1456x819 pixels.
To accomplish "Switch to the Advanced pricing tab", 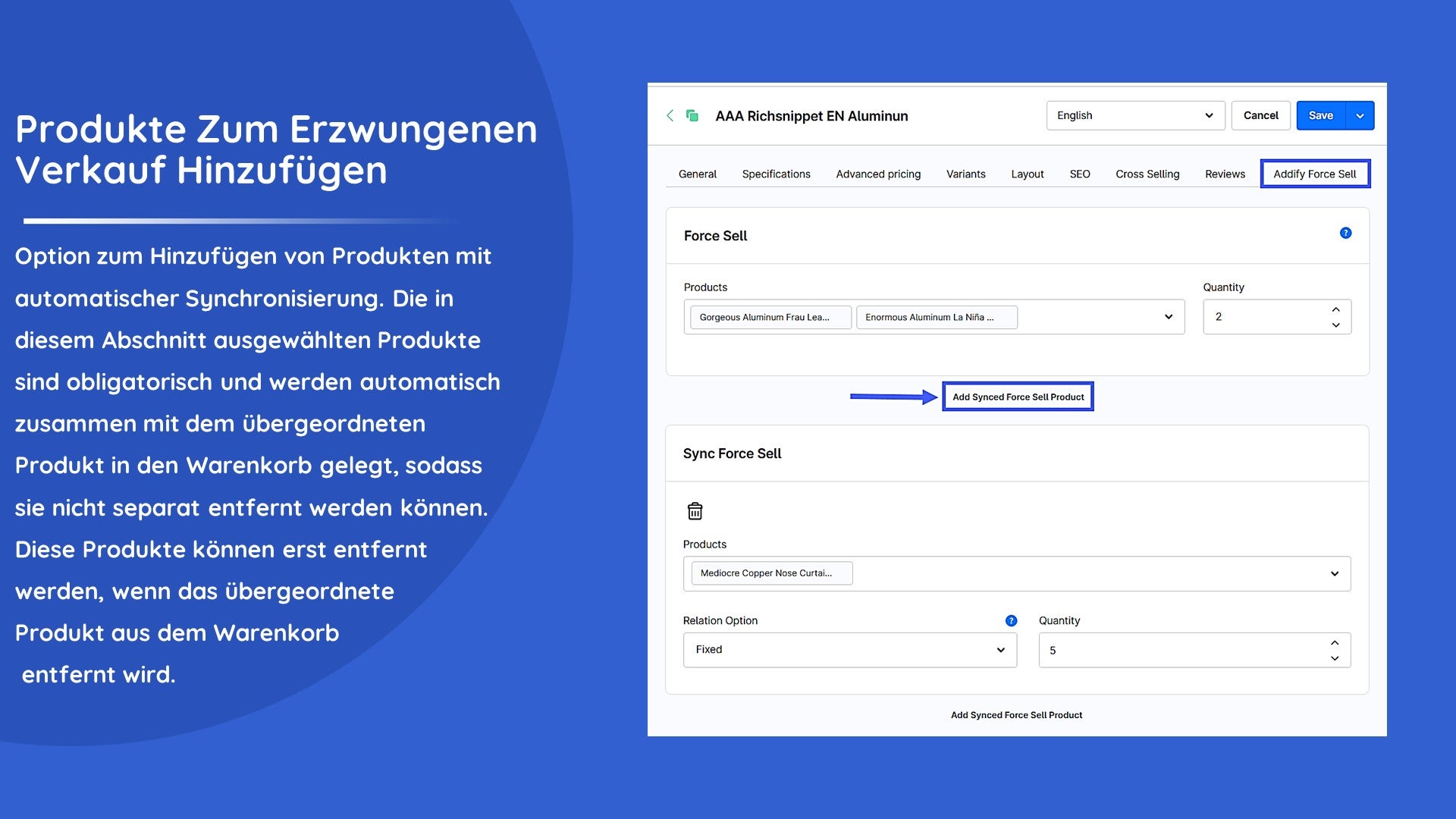I will [x=878, y=174].
